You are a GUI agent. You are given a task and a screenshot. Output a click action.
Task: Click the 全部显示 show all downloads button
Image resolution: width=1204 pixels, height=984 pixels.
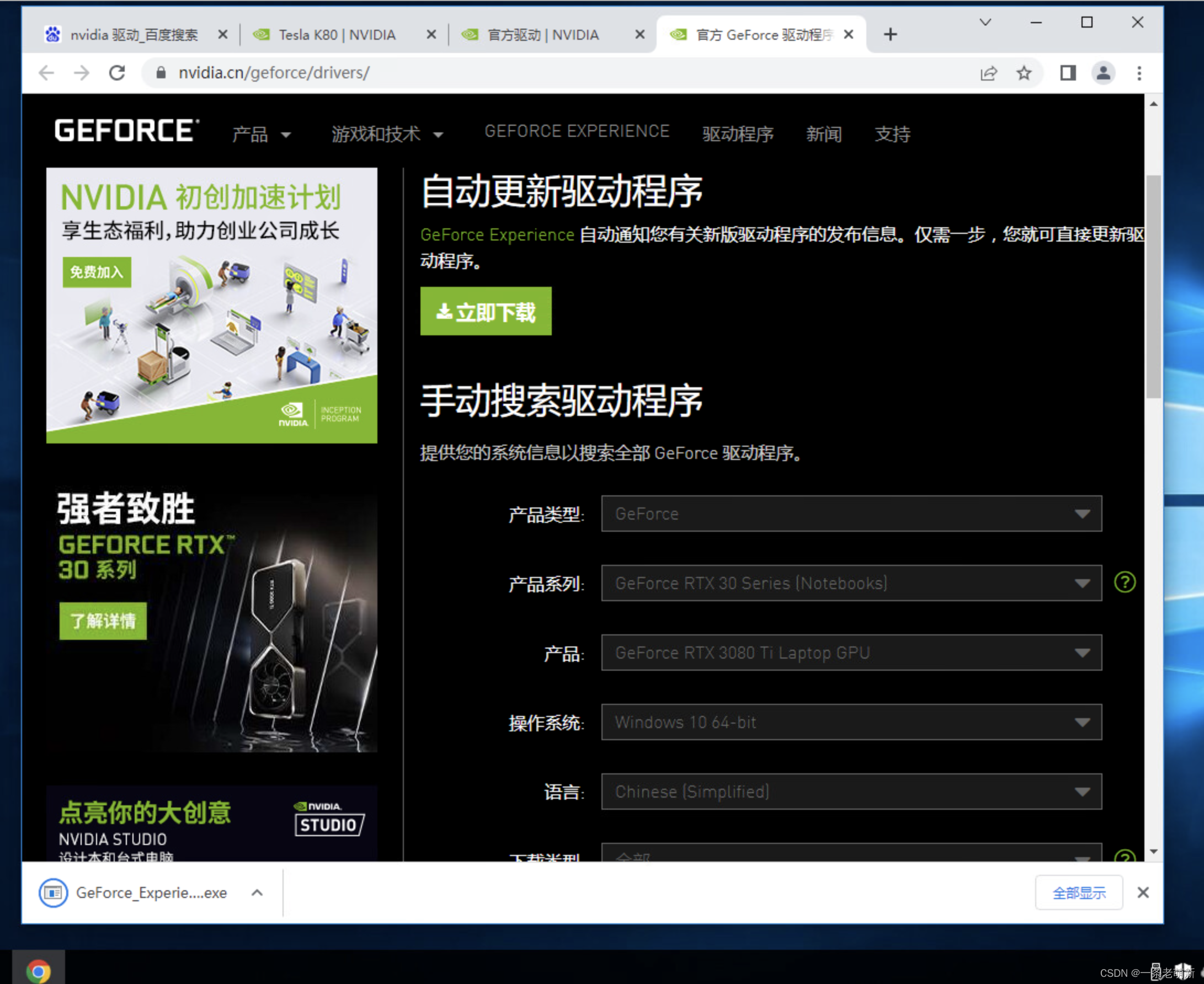pyautogui.click(x=1078, y=893)
